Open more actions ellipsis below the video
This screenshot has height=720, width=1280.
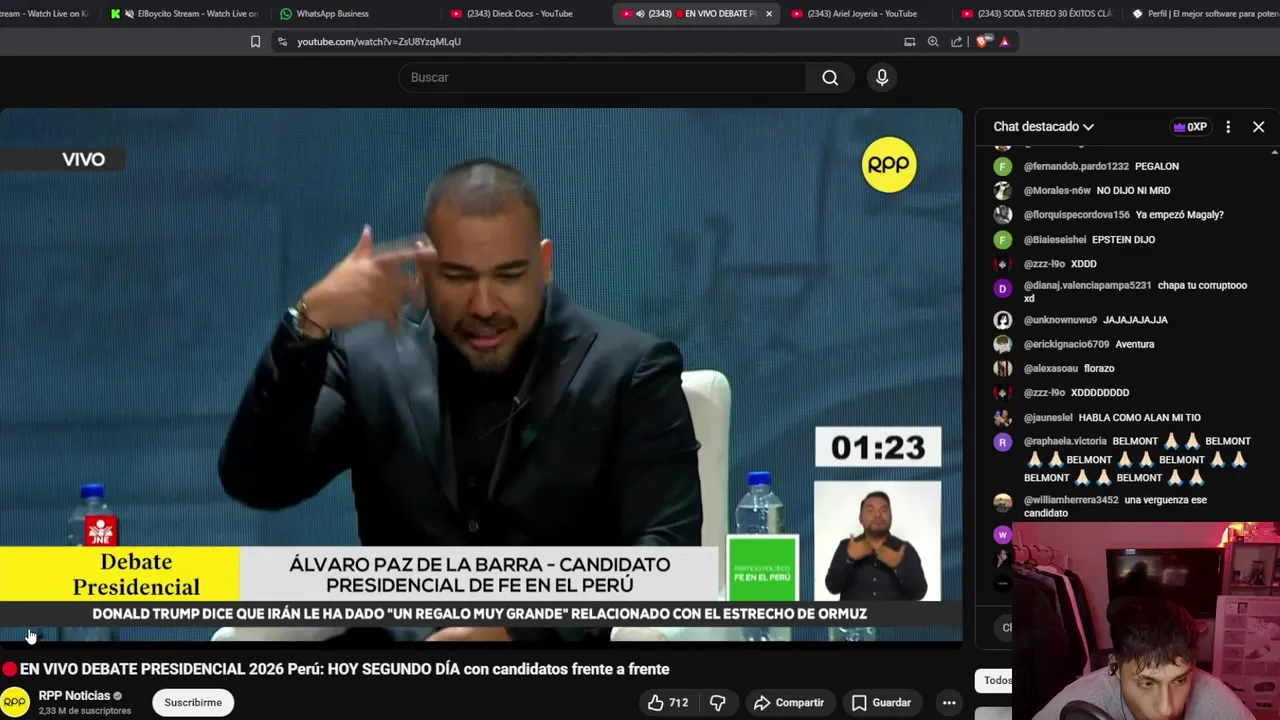[949, 703]
